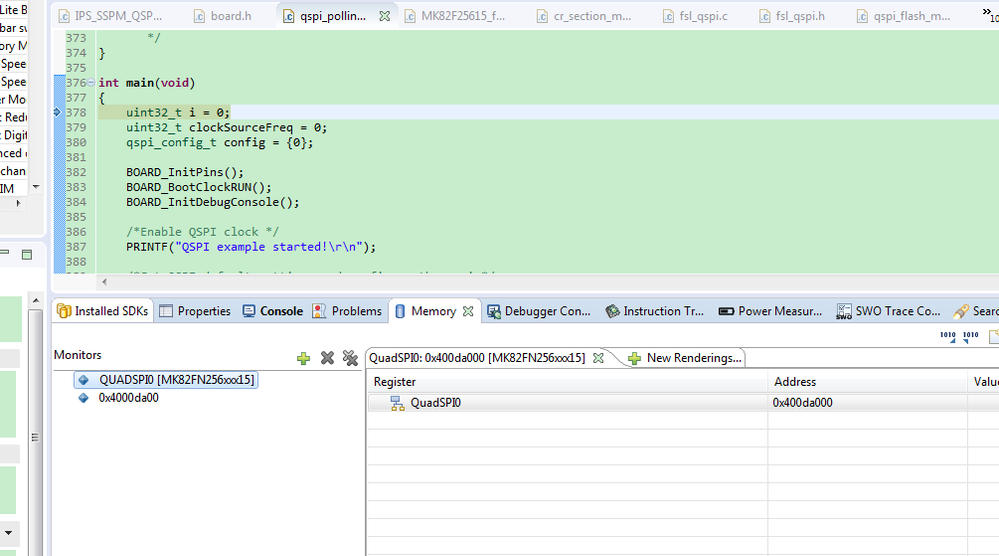Screen dimensions: 999x556
Task: Click line number 376 in the gutter
Action: [76, 83]
